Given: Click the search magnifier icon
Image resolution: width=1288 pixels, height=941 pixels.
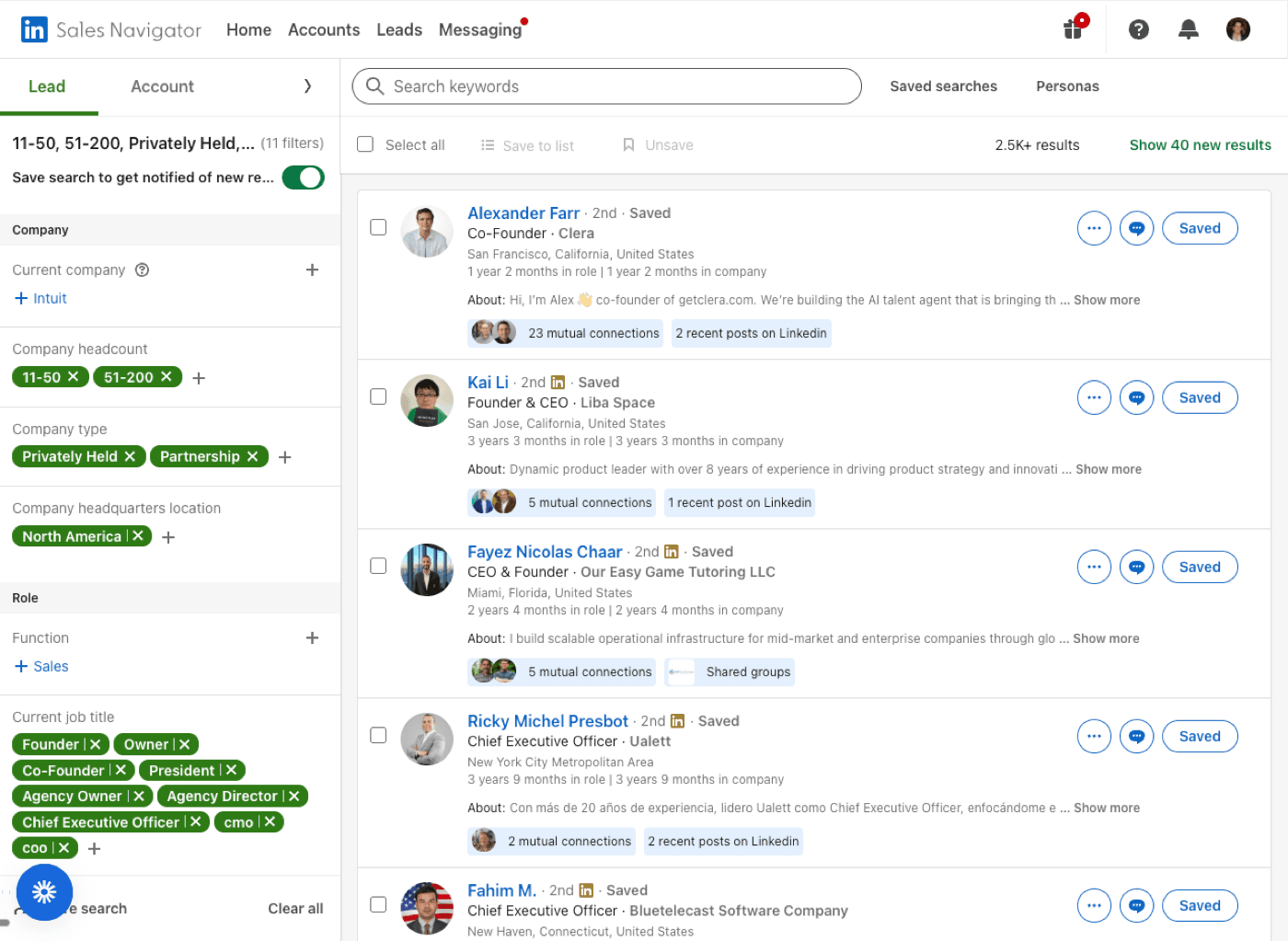Looking at the screenshot, I should coord(374,86).
